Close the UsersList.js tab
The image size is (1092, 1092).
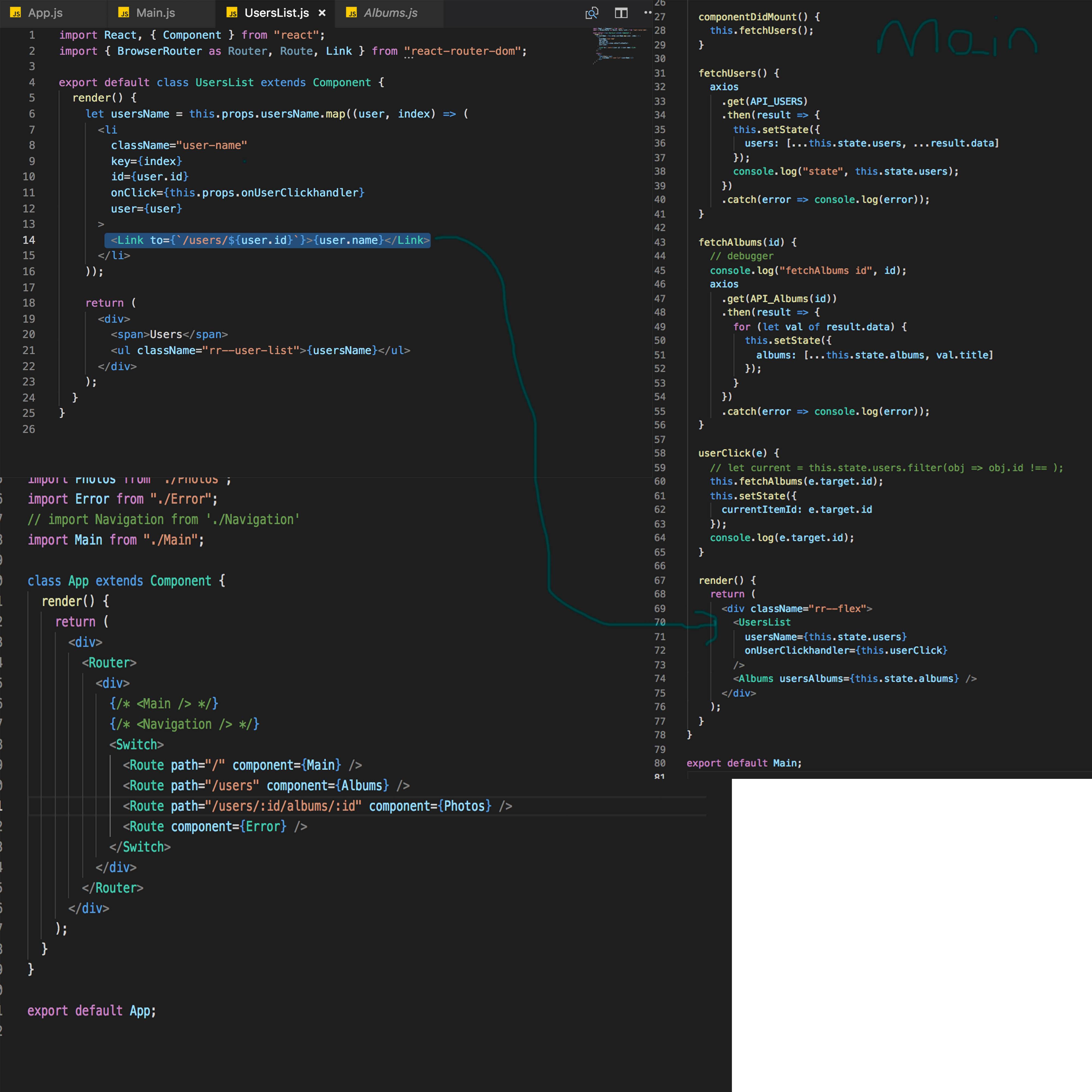[322, 13]
